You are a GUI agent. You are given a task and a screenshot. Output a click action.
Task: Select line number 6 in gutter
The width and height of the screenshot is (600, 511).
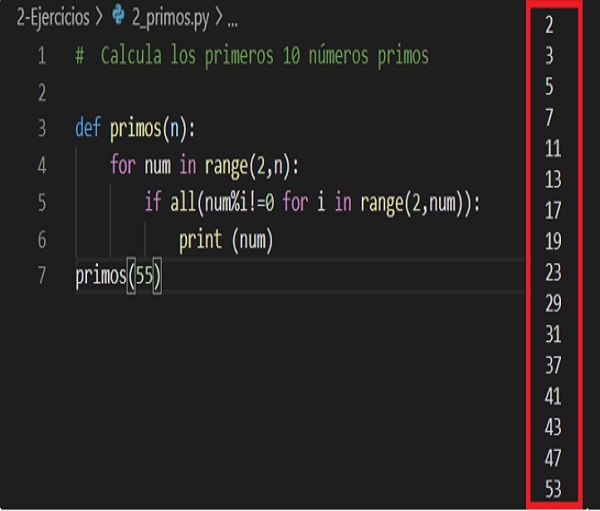click(42, 239)
